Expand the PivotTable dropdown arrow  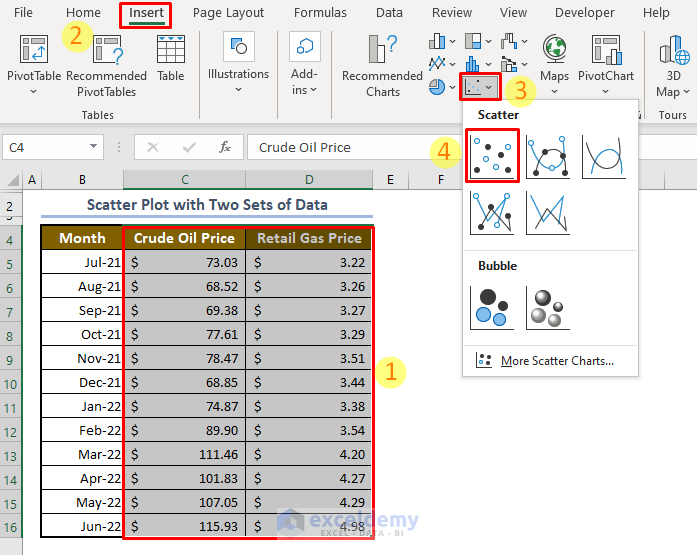[34, 92]
